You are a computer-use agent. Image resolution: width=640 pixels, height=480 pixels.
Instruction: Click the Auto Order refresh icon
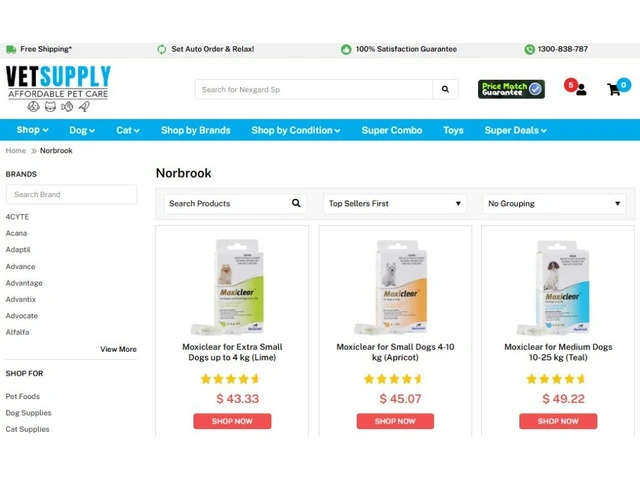(x=162, y=49)
